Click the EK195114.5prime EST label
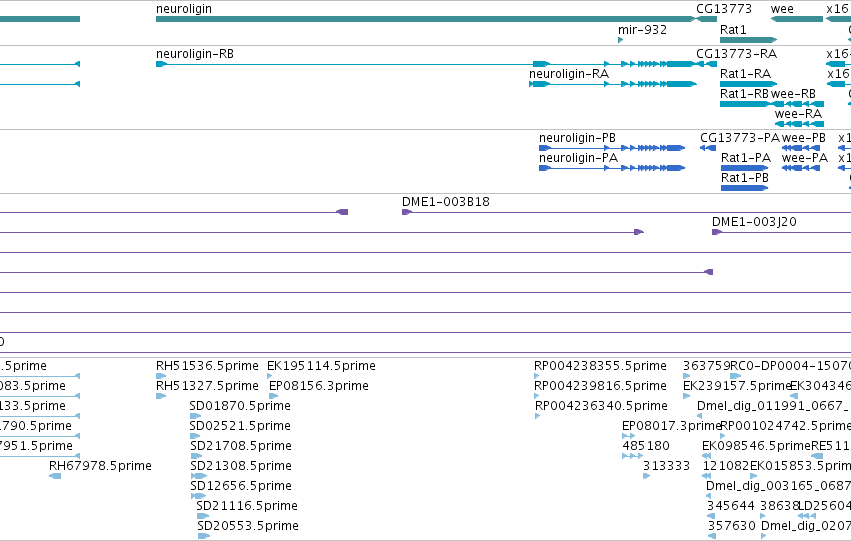The image size is (851, 541). coord(321,366)
